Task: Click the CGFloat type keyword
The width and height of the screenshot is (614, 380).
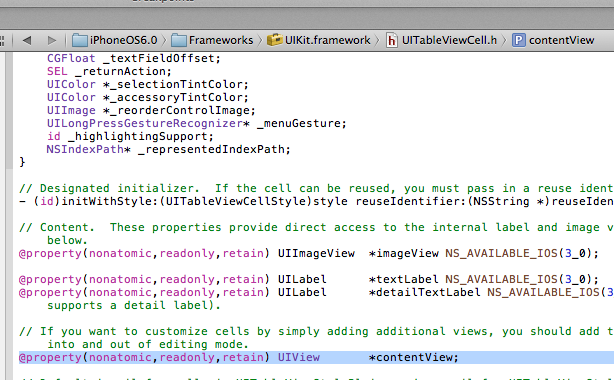Action: 71,58
